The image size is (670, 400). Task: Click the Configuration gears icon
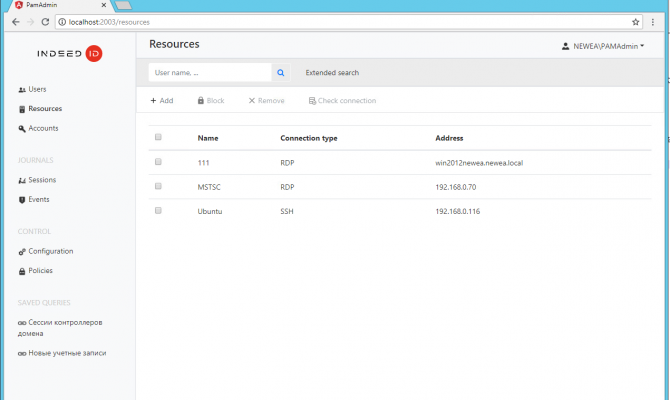pyautogui.click(x=22, y=252)
